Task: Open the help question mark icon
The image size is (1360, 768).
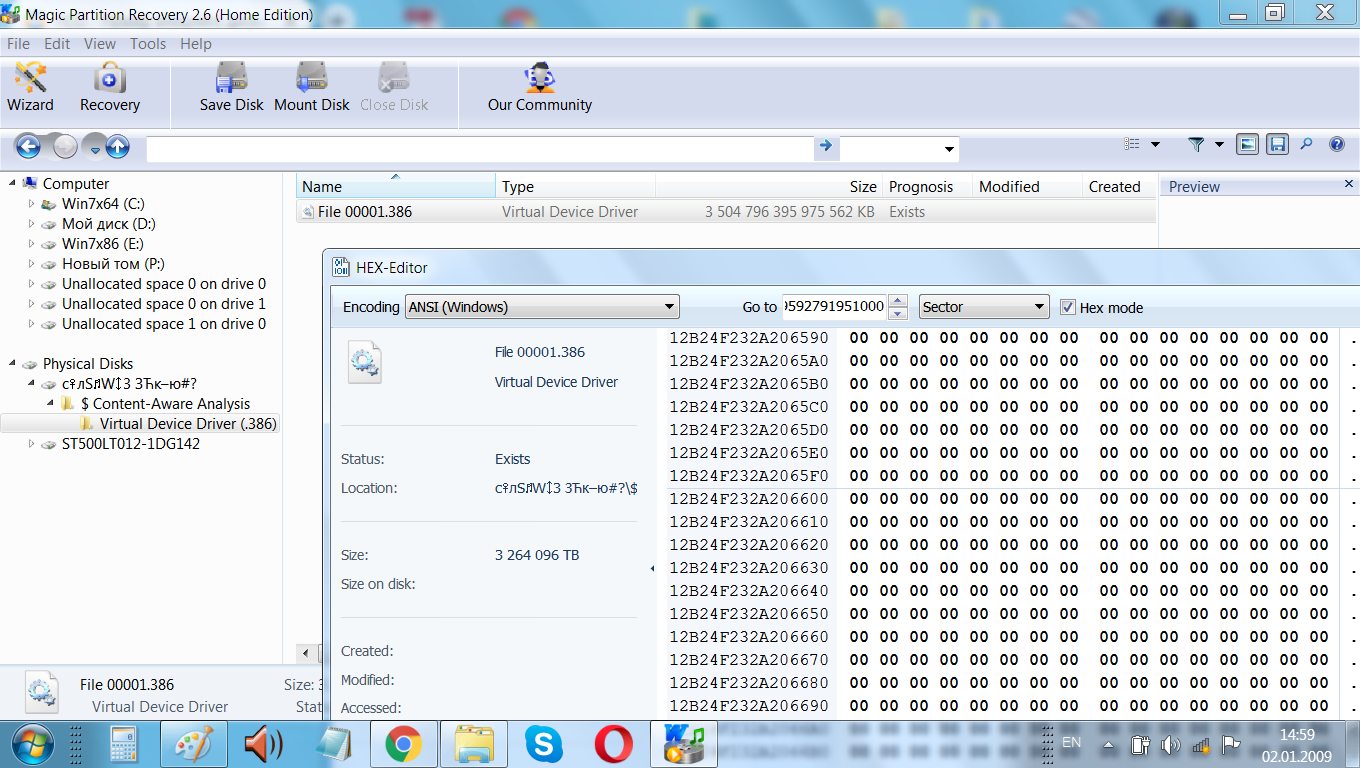Action: click(1336, 145)
